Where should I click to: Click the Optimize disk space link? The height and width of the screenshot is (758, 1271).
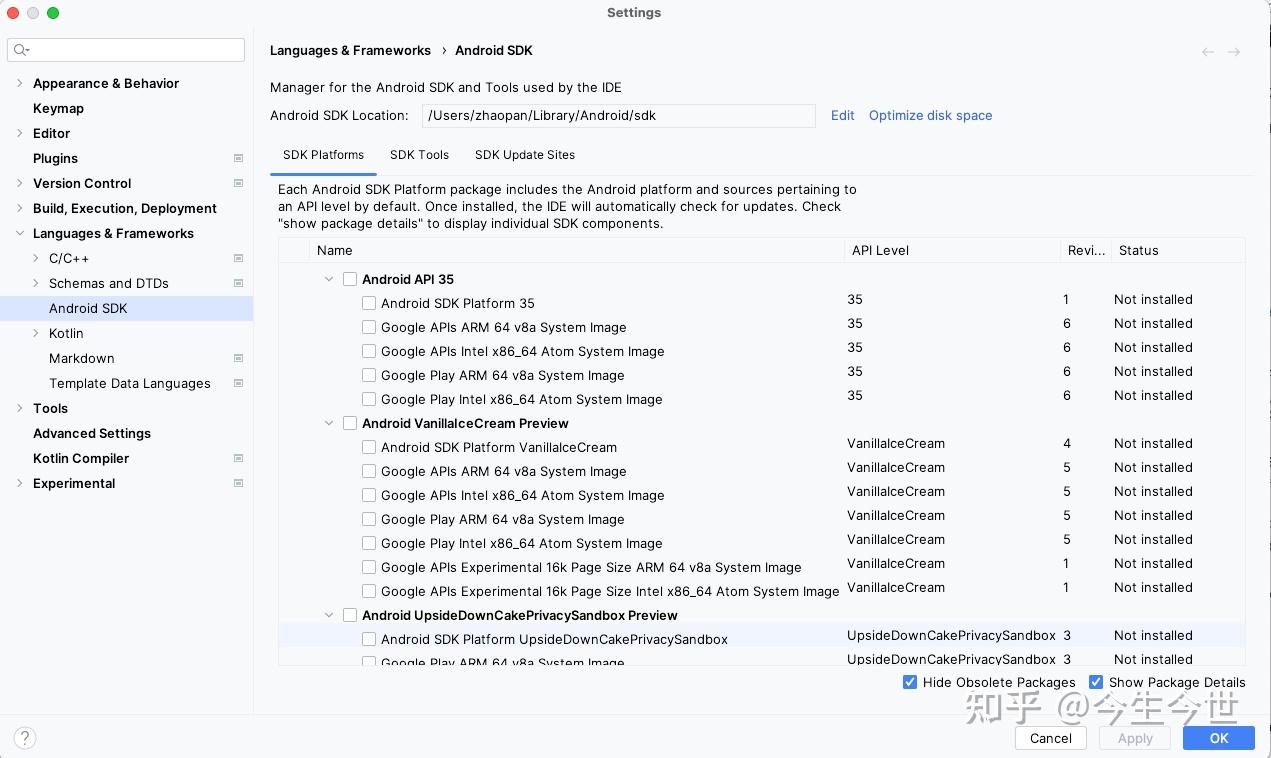click(x=930, y=115)
